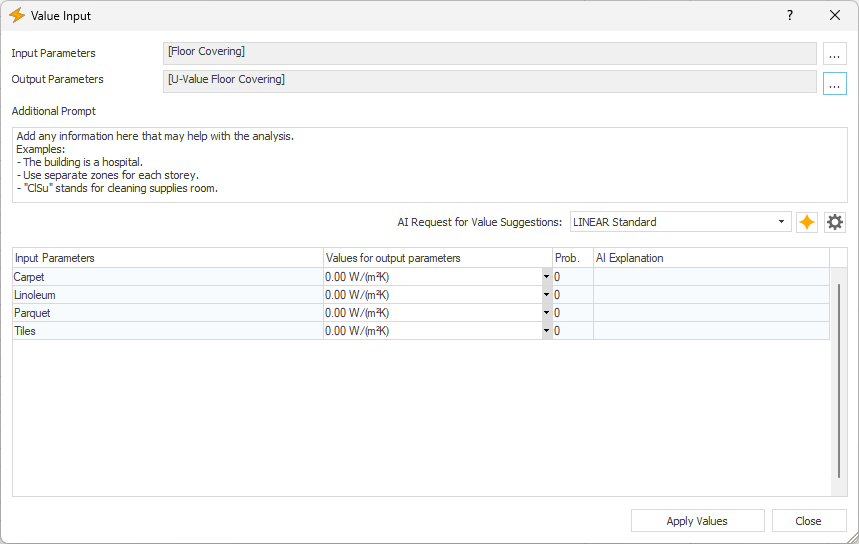Click the table vertical scrollbar
Viewport: 859px width, 544px height.
point(838,381)
